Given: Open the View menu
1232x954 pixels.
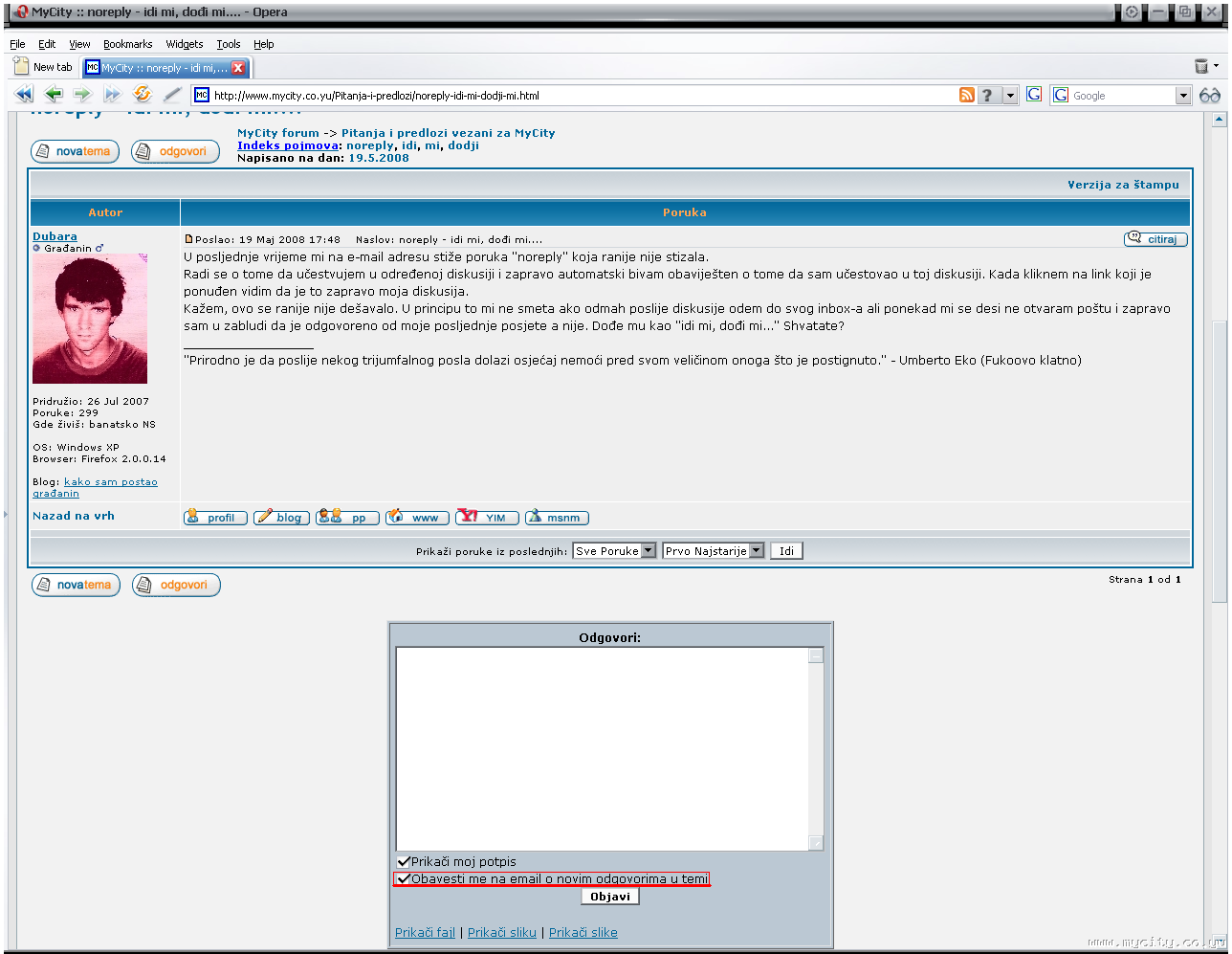Looking at the screenshot, I should pyautogui.click(x=79, y=44).
